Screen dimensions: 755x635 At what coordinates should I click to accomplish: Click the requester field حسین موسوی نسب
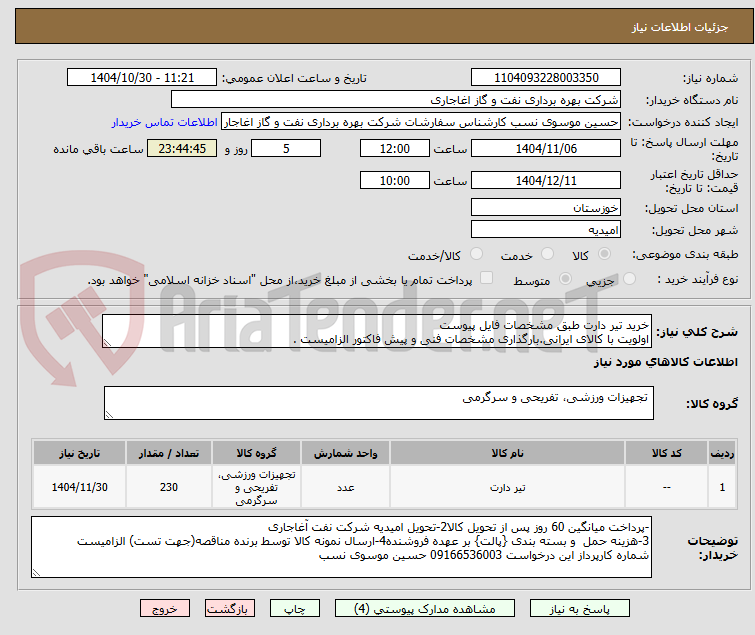421,122
